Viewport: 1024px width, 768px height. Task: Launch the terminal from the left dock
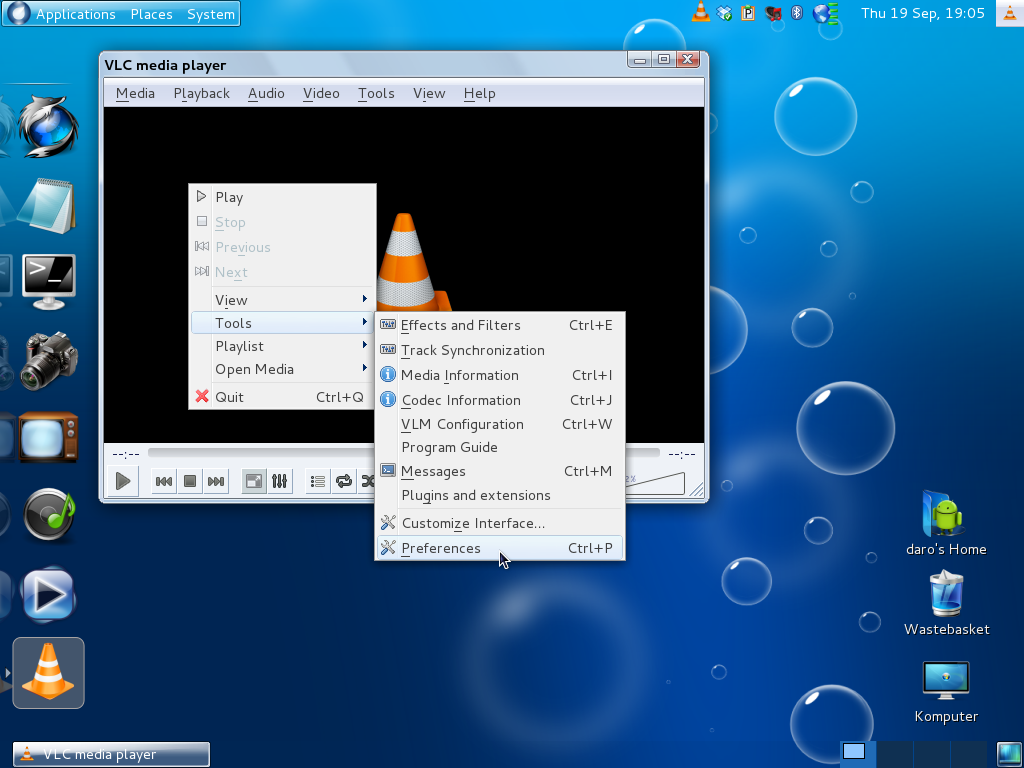point(48,280)
